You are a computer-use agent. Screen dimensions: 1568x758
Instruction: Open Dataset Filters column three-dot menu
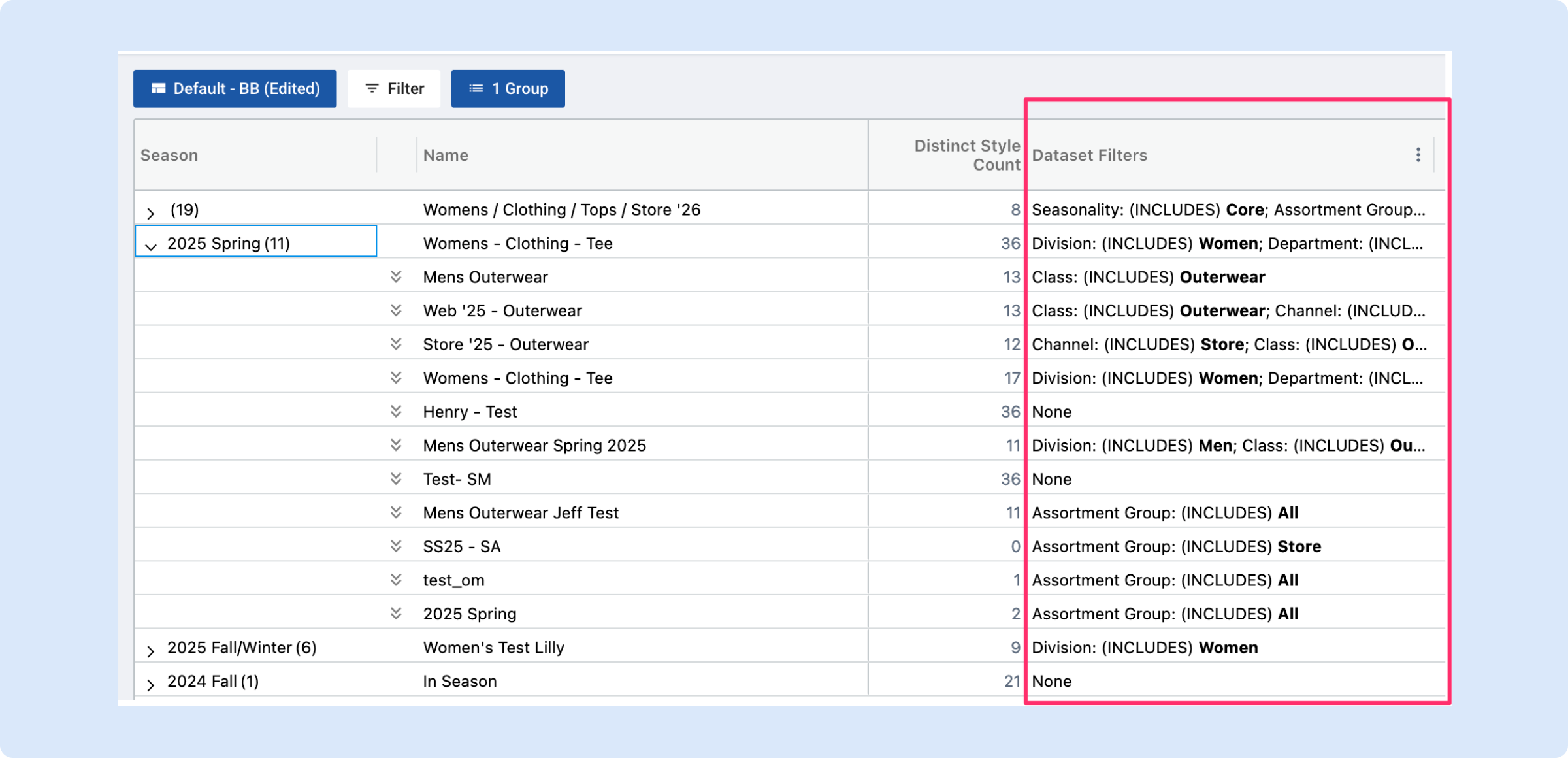[1418, 155]
